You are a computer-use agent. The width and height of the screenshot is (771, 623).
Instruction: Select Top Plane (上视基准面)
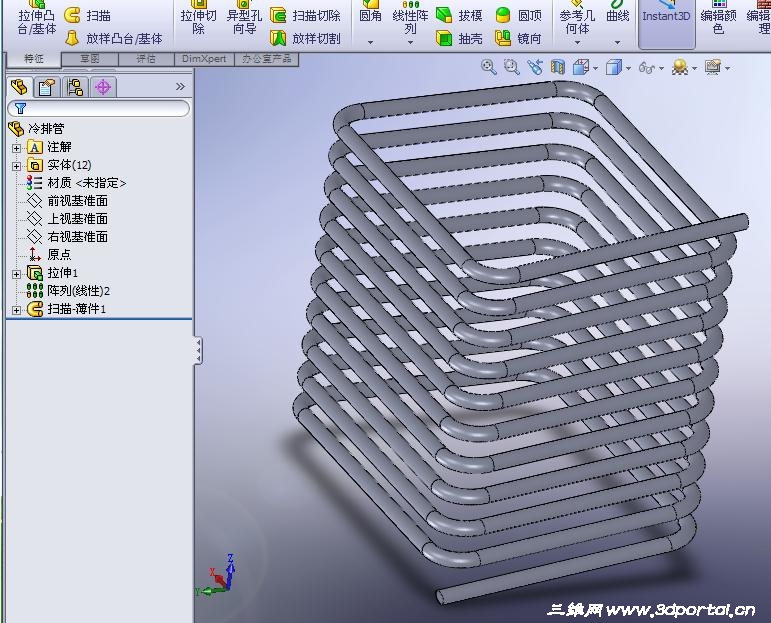pyautogui.click(x=67, y=219)
